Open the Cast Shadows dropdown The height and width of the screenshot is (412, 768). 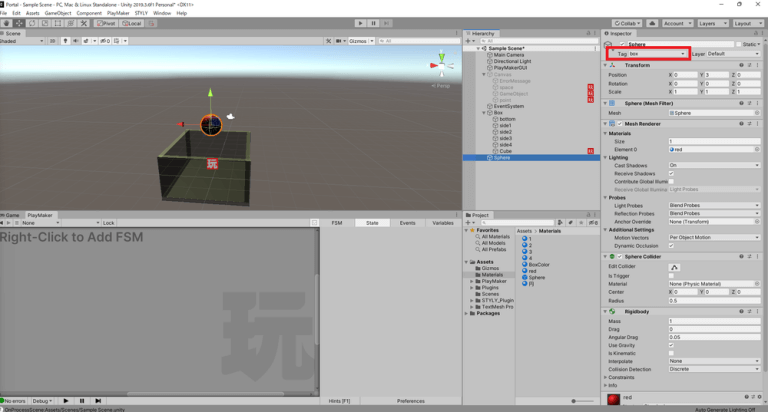(x=713, y=165)
